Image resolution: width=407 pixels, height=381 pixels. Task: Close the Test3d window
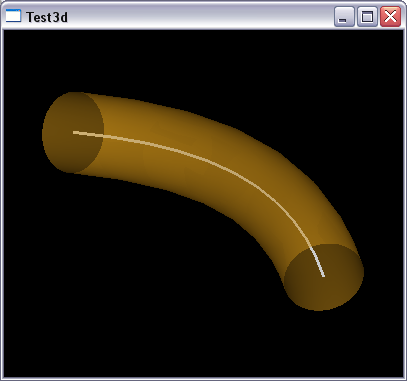pos(390,17)
